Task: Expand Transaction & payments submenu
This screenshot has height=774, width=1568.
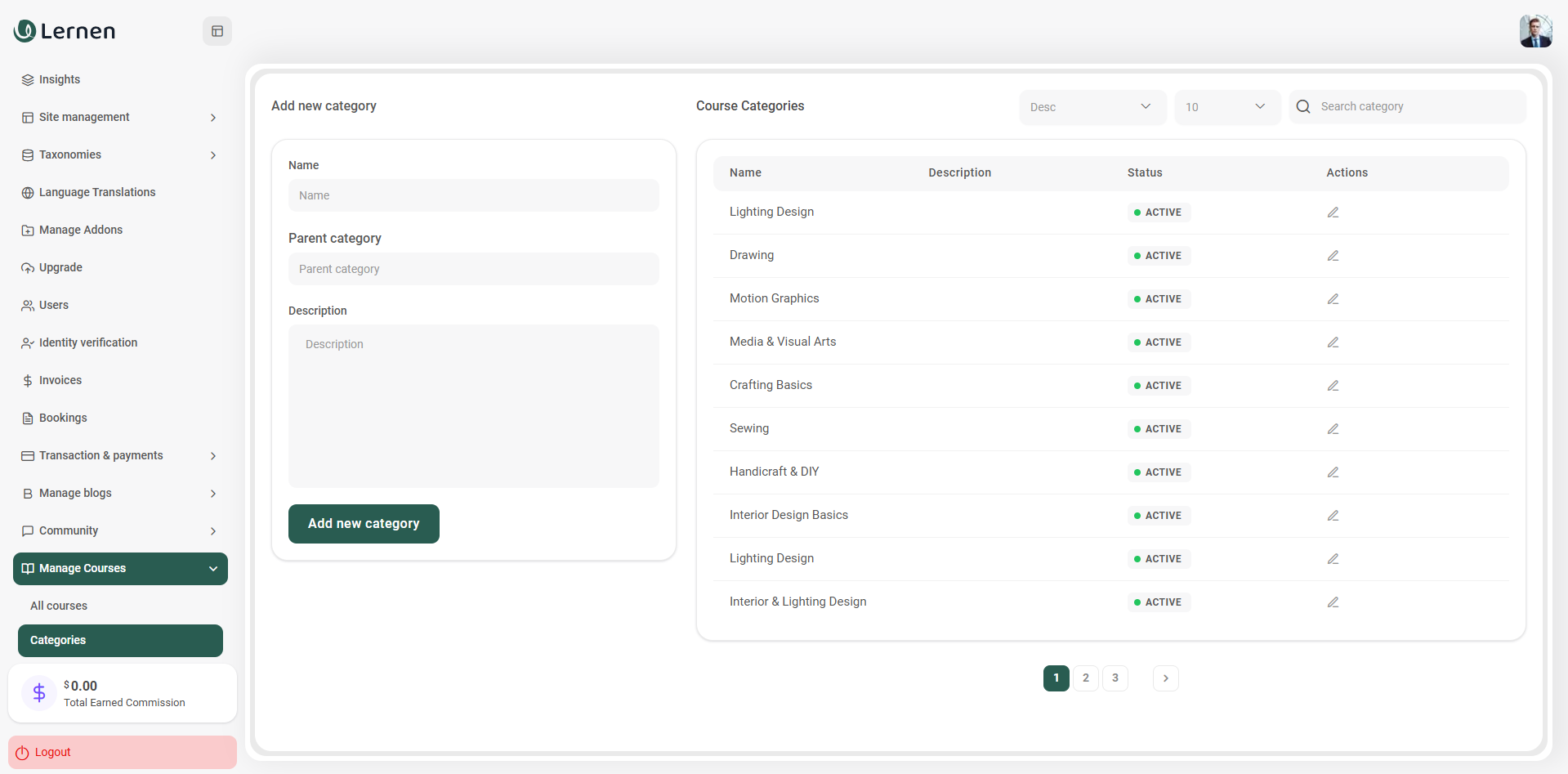Action: point(120,456)
